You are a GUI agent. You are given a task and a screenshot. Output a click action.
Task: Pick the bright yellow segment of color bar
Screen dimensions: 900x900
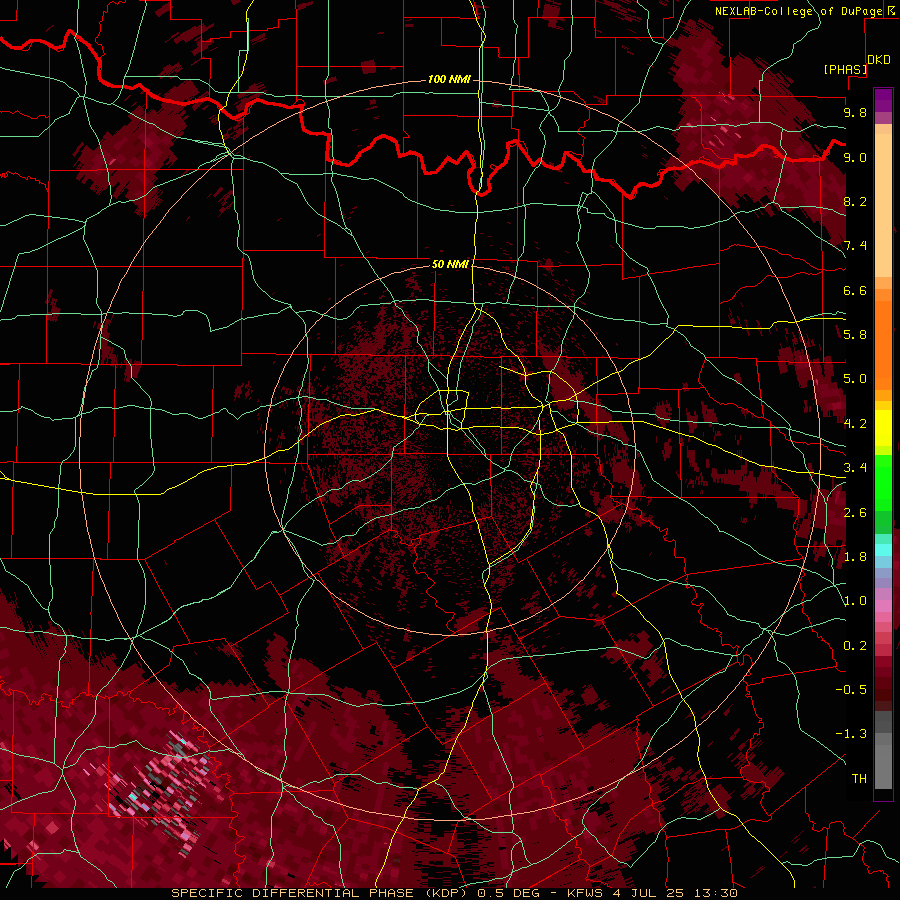point(883,428)
